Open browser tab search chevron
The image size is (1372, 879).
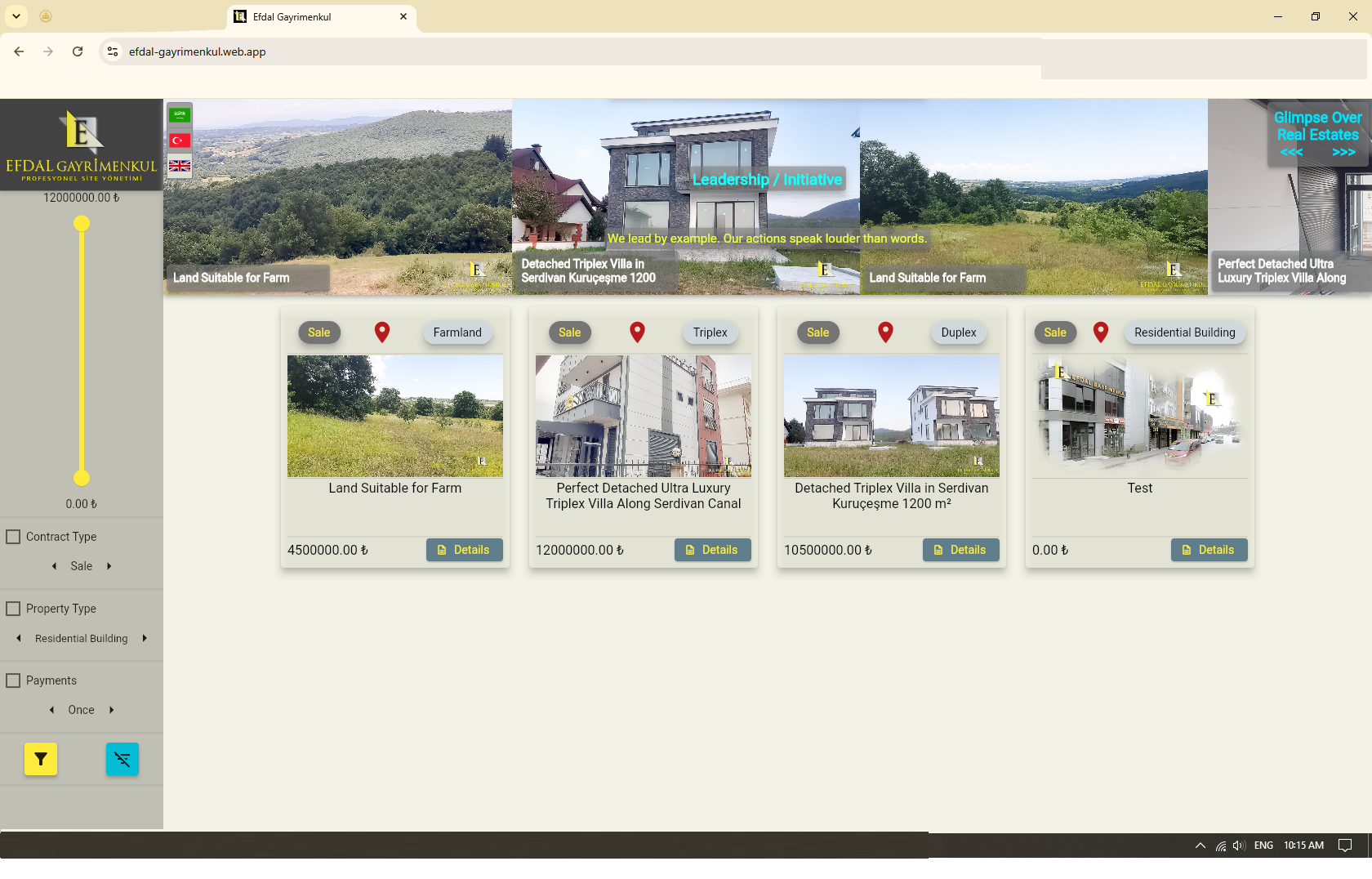click(x=16, y=16)
